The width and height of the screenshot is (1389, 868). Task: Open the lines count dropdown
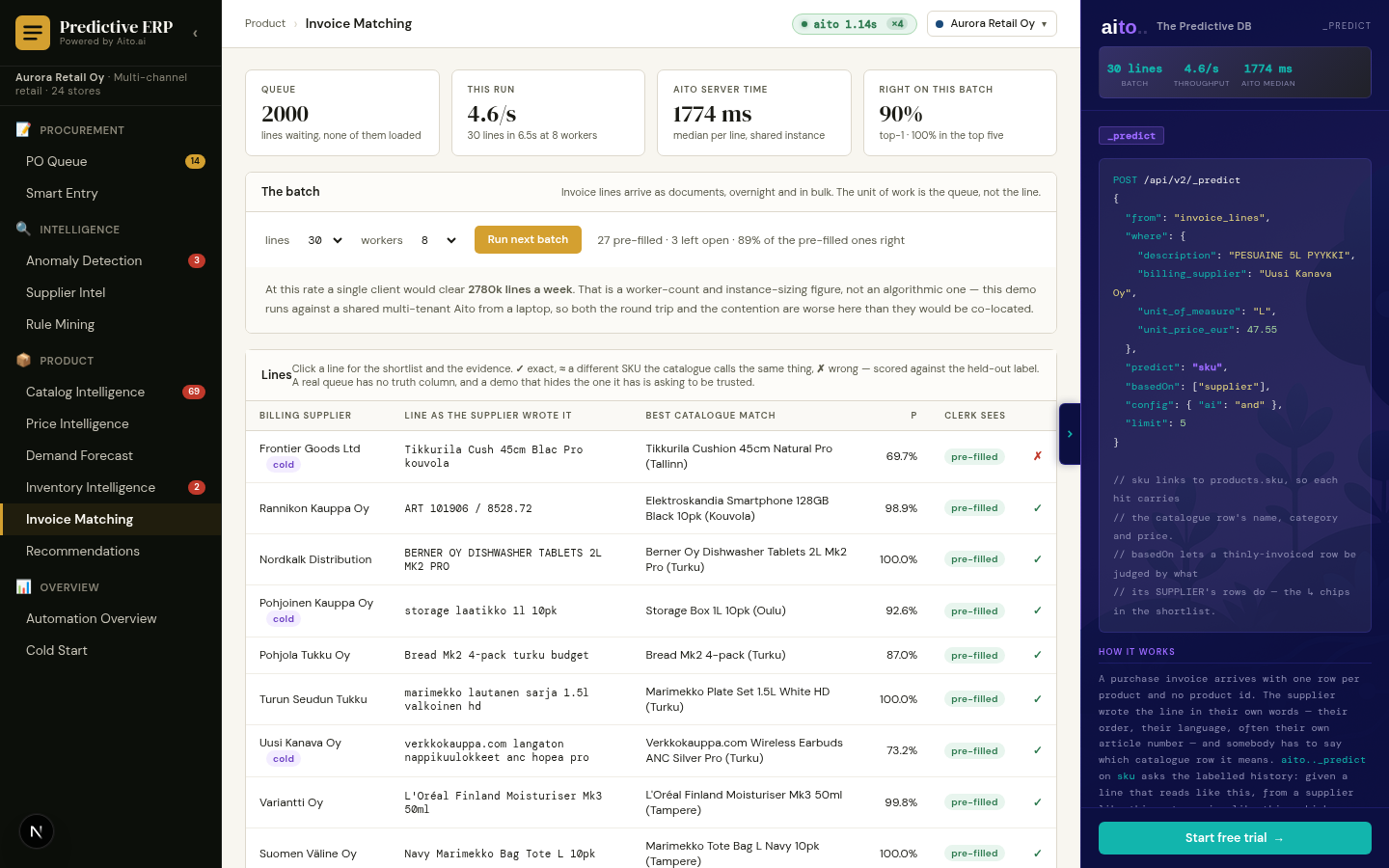coord(325,240)
